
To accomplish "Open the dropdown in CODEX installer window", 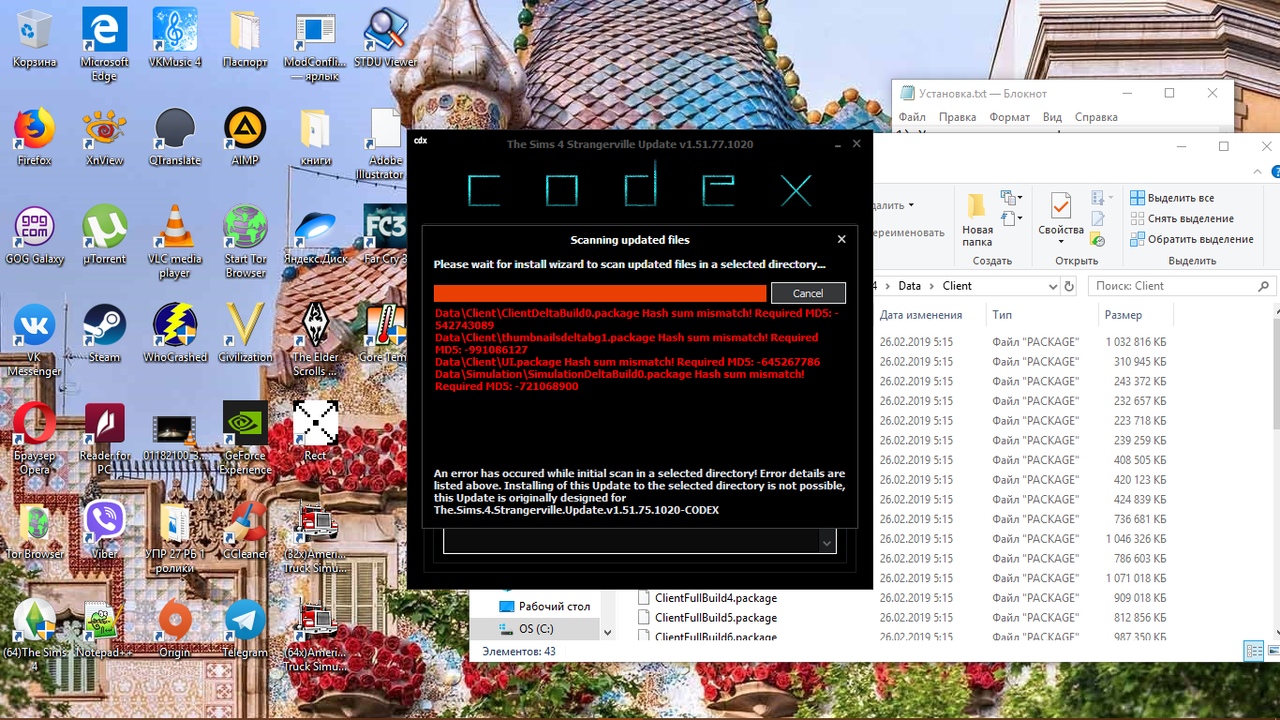I will [827, 542].
